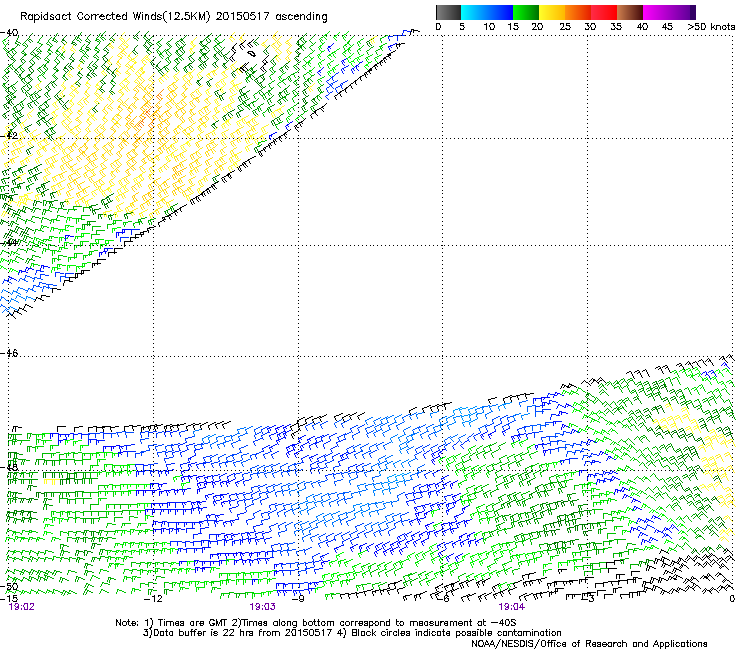Click the '20' legend scale label

pos(537,27)
